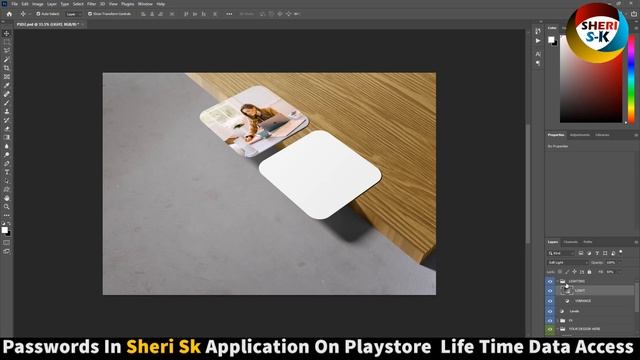The height and width of the screenshot is (360, 640).
Task: Click the background color swatch in toolbar
Action: click(x=9, y=233)
